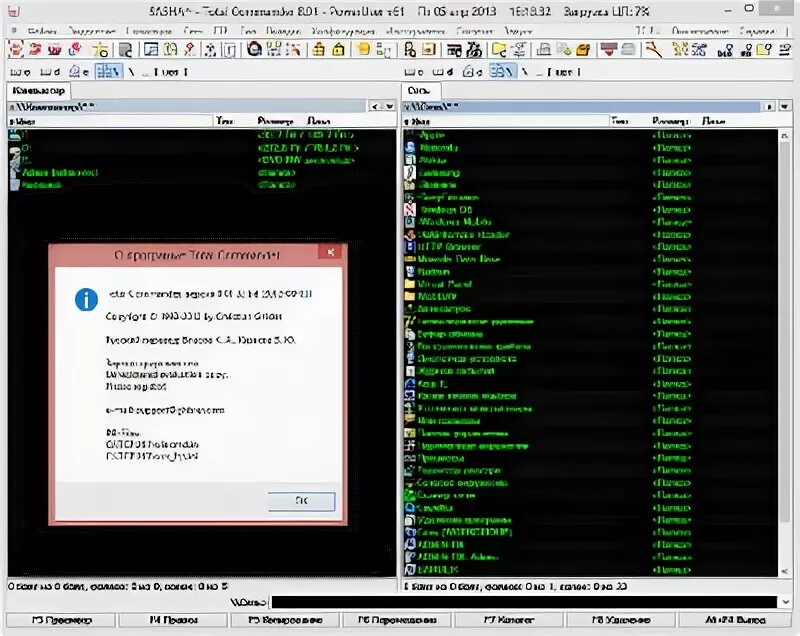Select drive c in the left drive bar

(20, 72)
